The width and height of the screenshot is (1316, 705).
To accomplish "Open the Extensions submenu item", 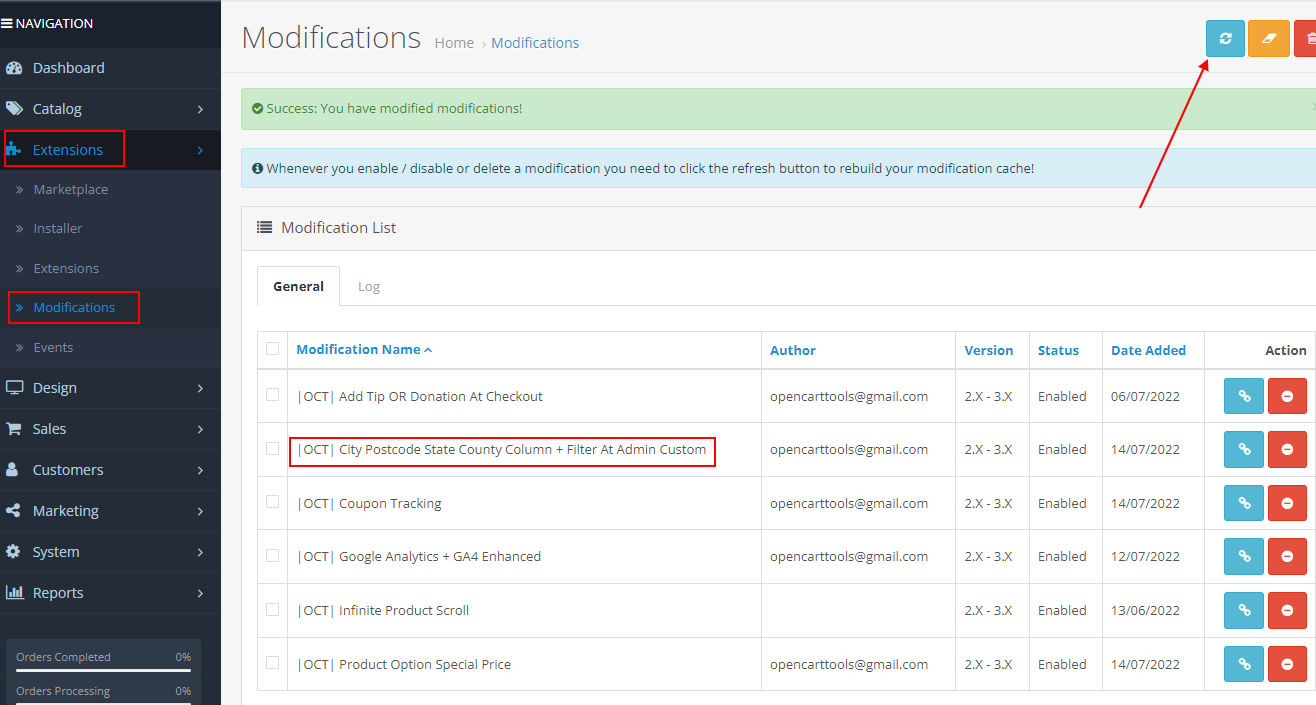I will point(66,268).
